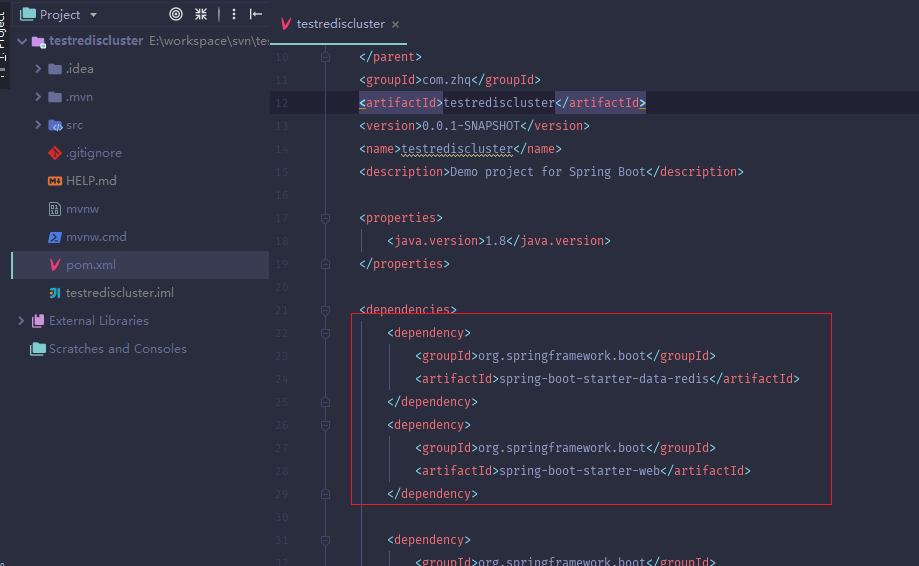Click the groupId org.springframework.boot on line 23

[561, 356]
